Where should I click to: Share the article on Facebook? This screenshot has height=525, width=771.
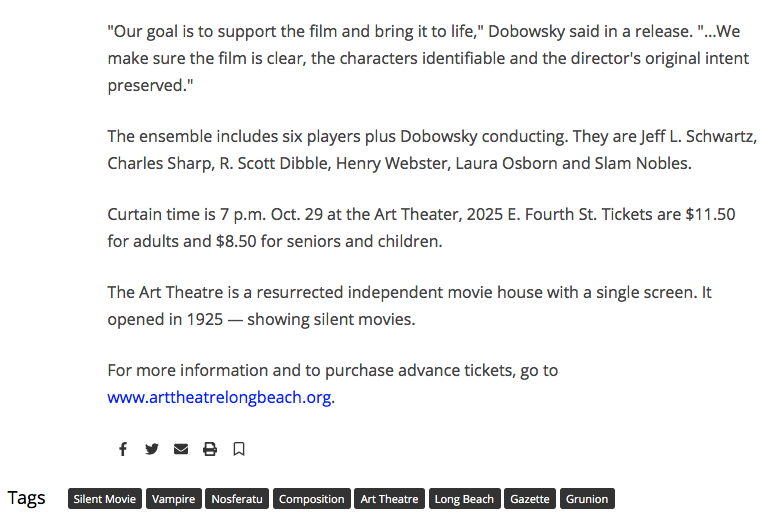tap(123, 449)
